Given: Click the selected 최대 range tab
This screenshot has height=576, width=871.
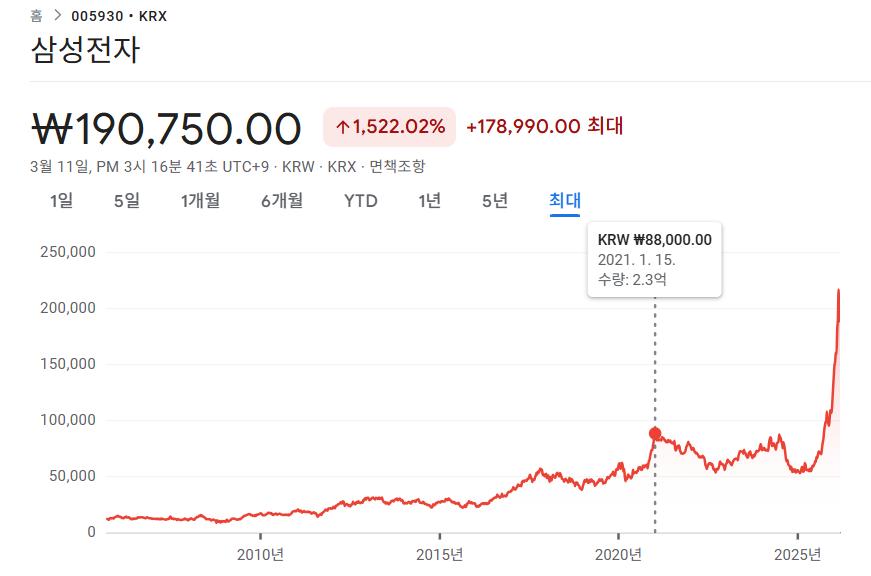Looking at the screenshot, I should point(564,201).
